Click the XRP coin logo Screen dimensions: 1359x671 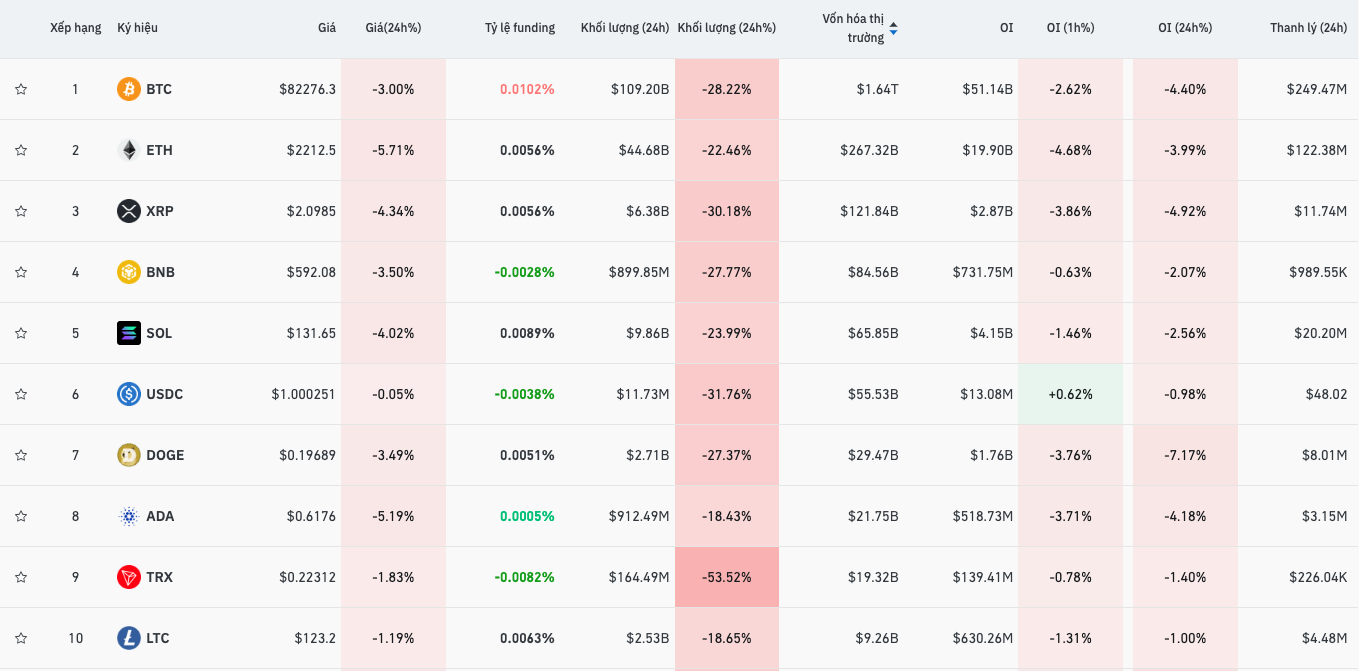pos(129,211)
